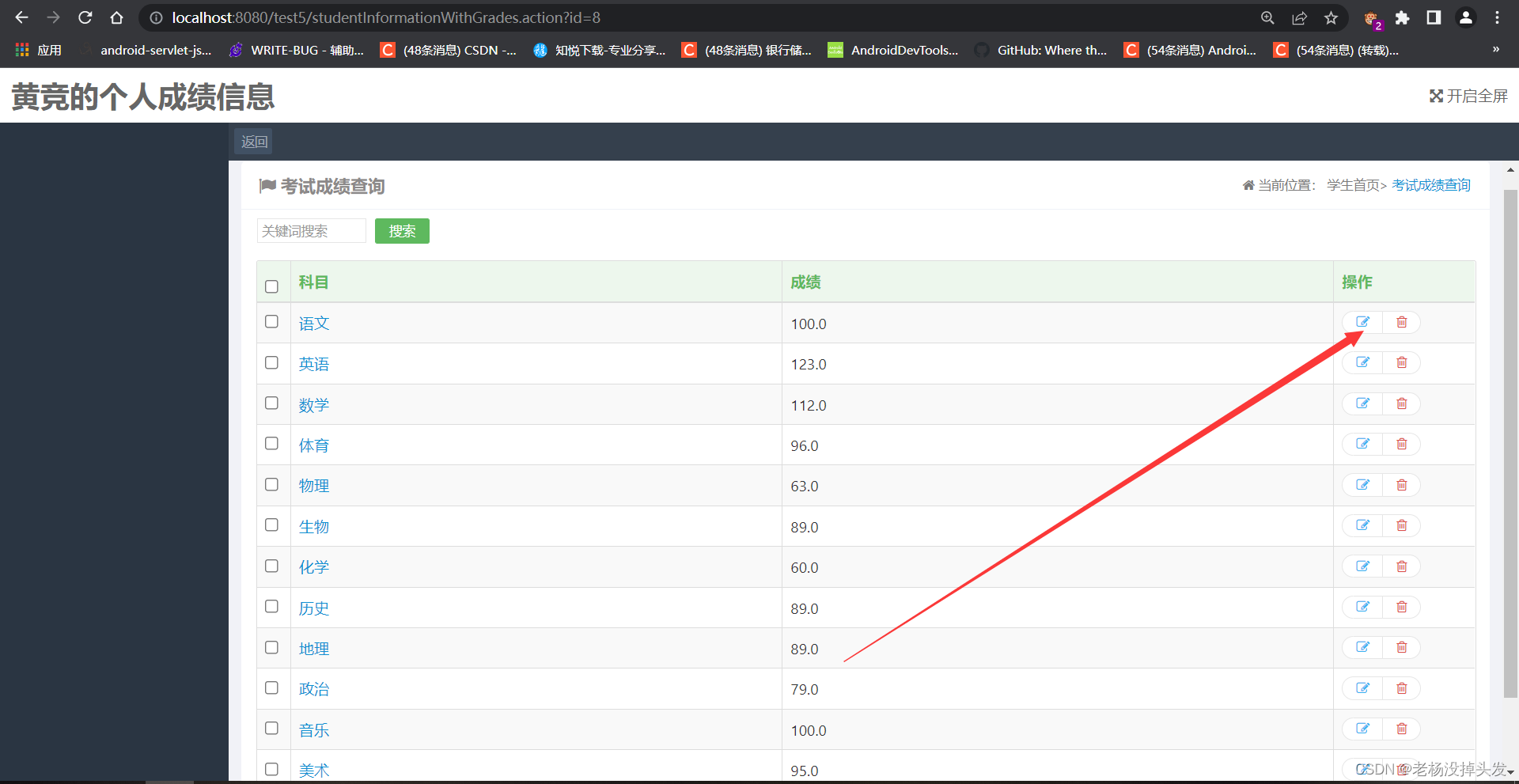Check the 生物 row checkbox

[271, 525]
